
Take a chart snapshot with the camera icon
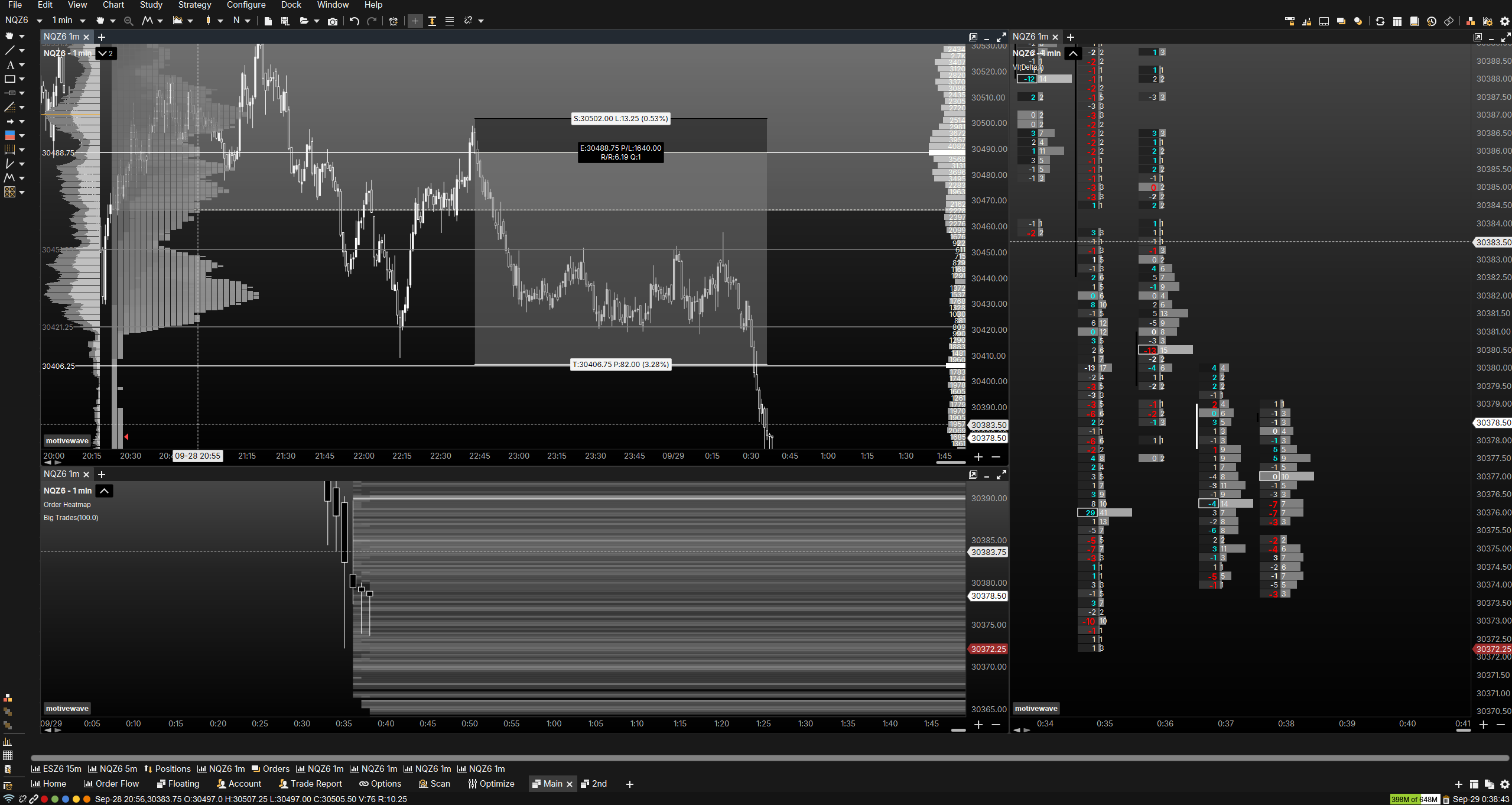pos(333,21)
